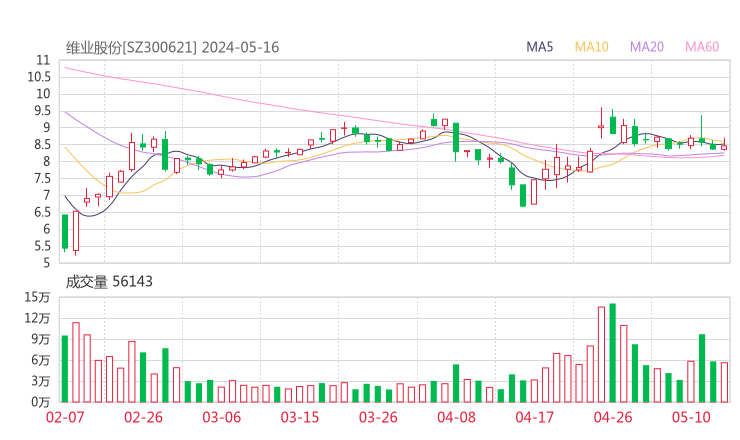Click the 04-26 date axis label
This screenshot has width=740, height=440.
[x=613, y=417]
